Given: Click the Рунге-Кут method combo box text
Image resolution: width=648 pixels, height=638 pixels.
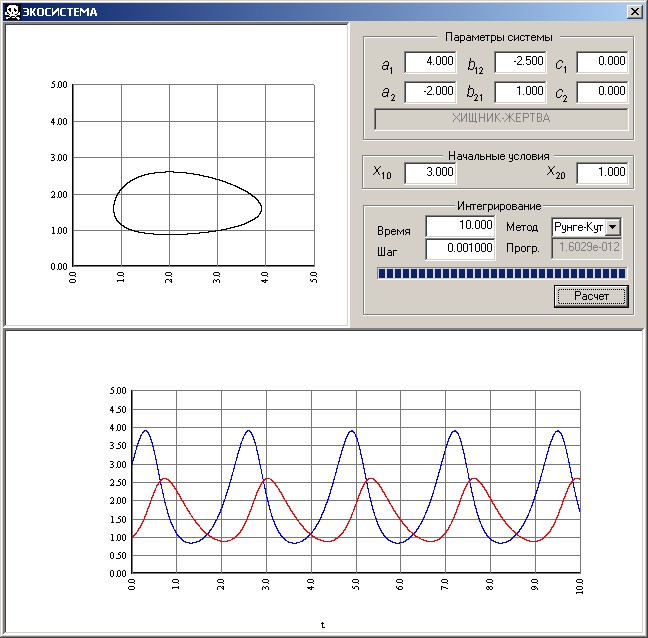Looking at the screenshot, I should tap(579, 227).
